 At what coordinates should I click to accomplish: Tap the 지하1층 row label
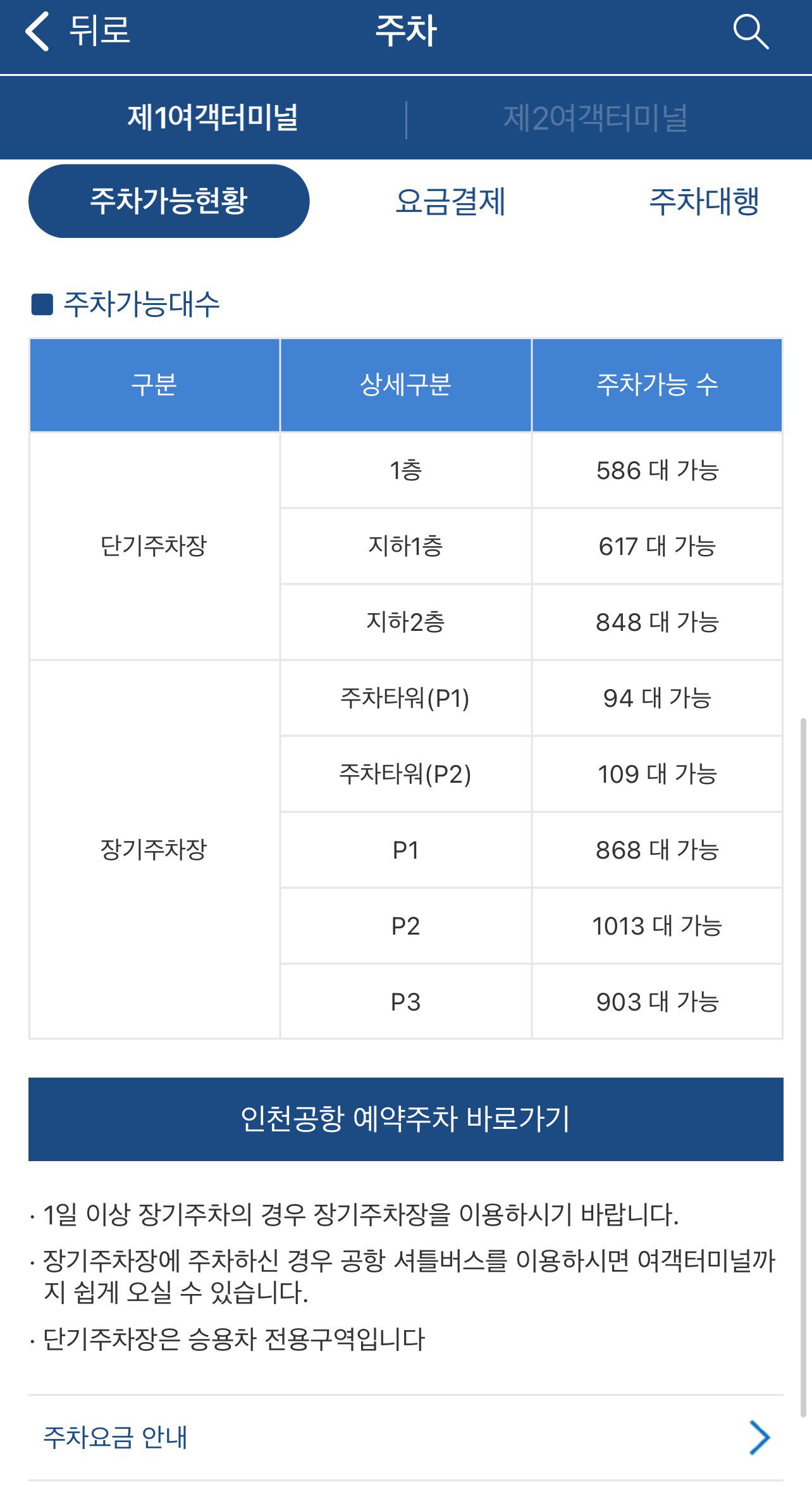pos(405,546)
